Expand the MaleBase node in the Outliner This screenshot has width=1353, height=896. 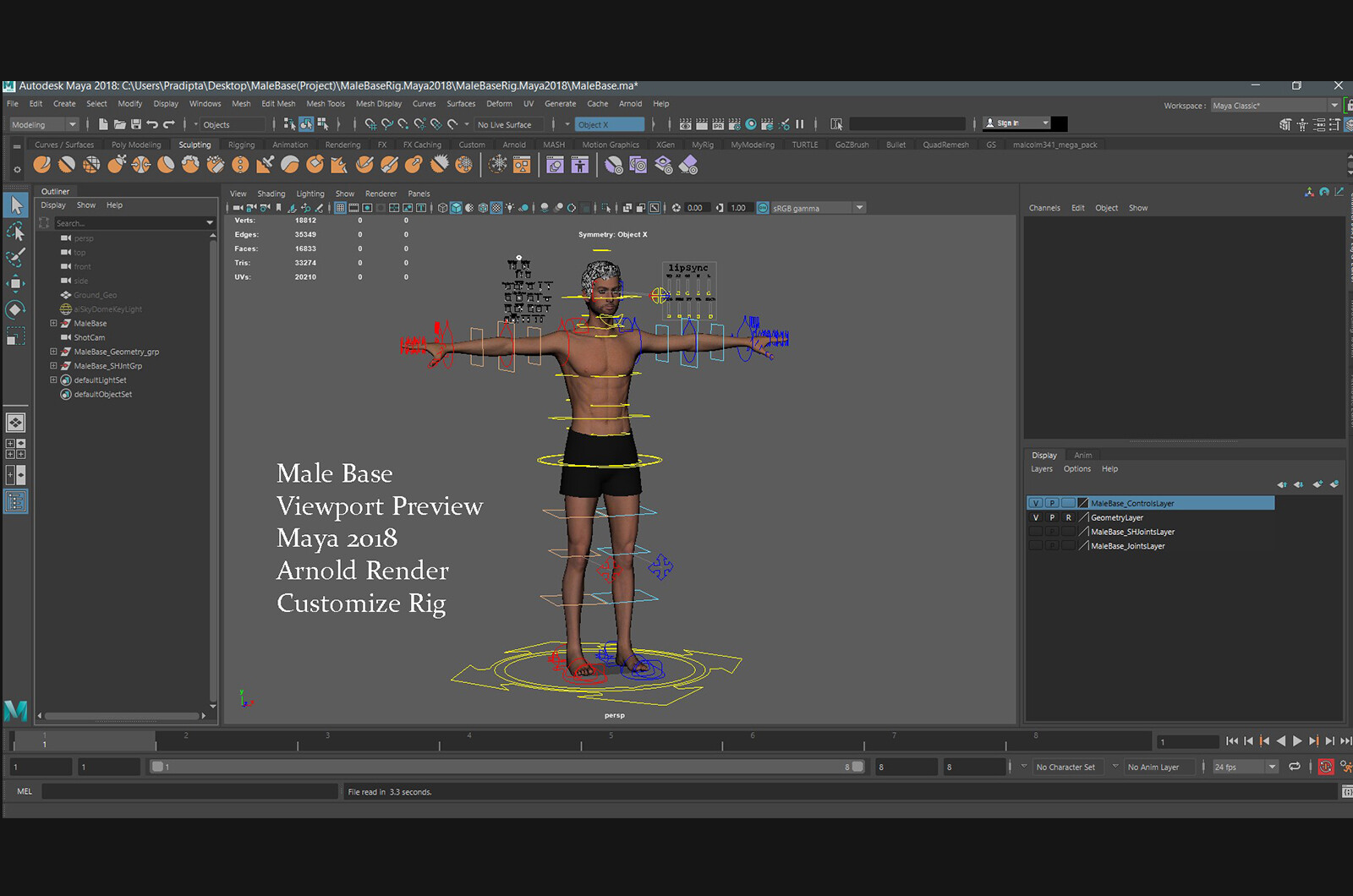tap(53, 323)
